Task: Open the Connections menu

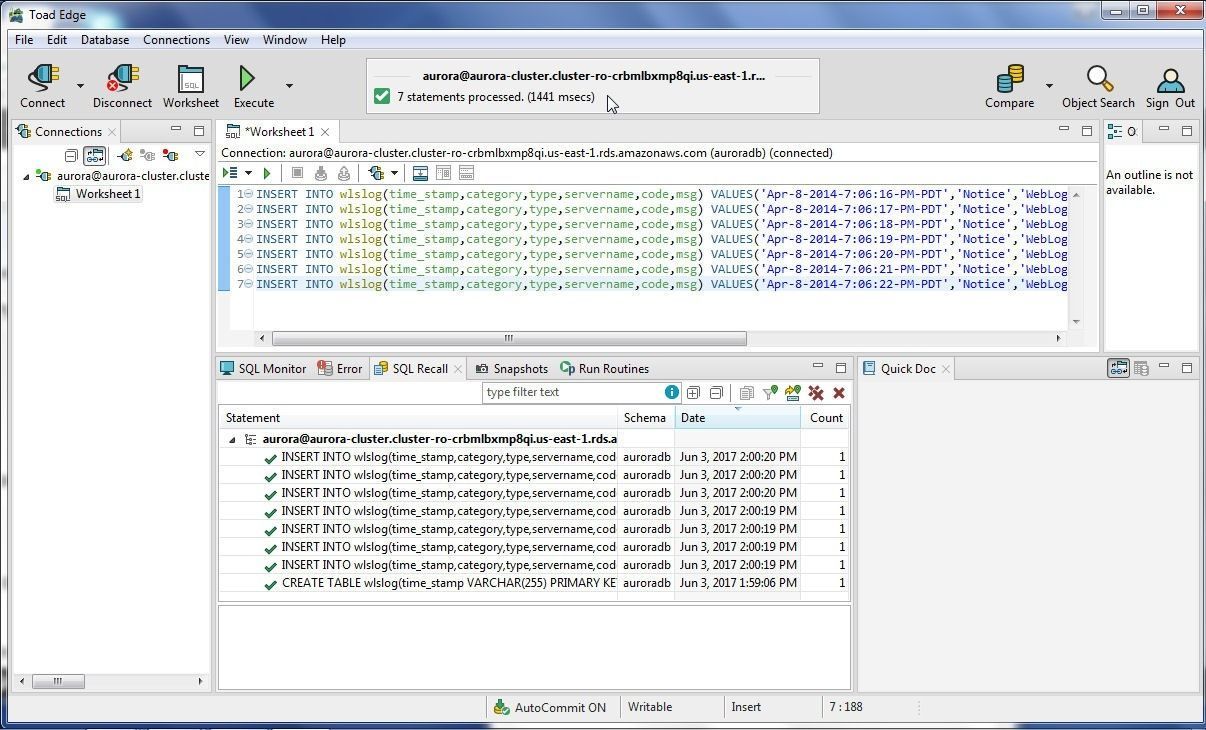Action: [176, 40]
